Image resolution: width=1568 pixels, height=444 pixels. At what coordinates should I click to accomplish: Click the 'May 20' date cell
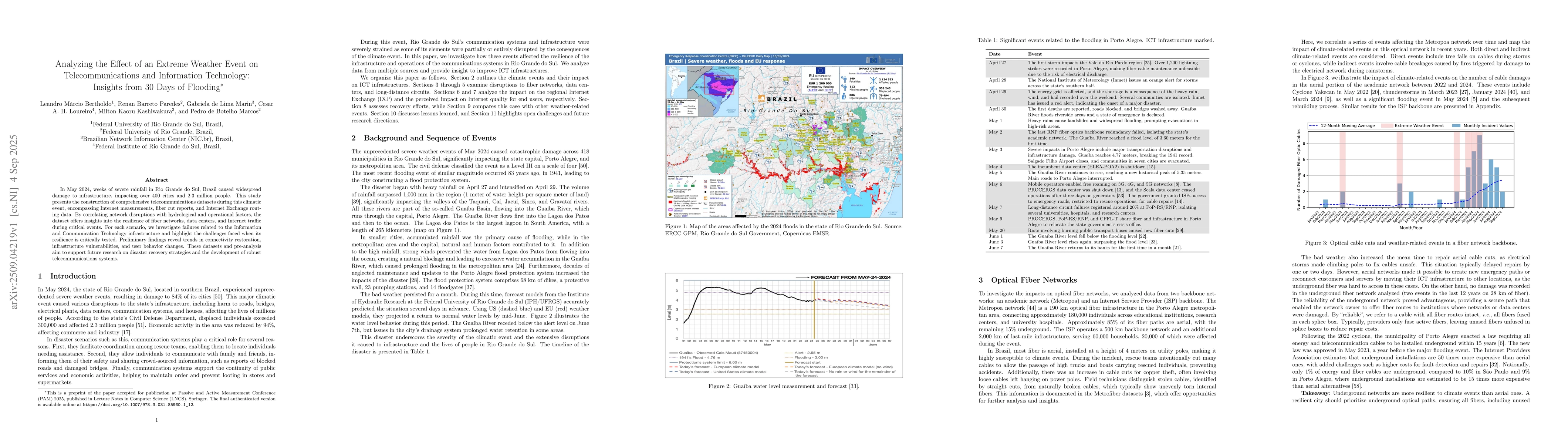[996, 230]
